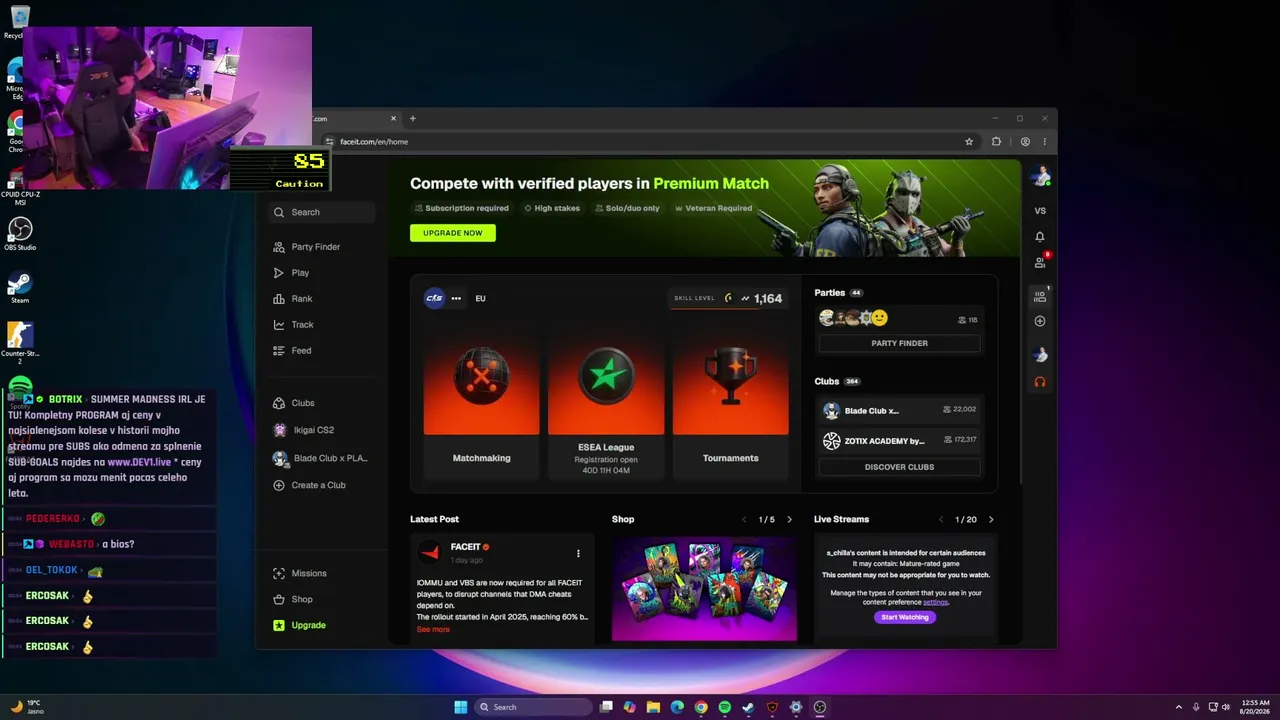Open the ZOTIX ACADEMY by... club row
The width and height of the screenshot is (1280, 720).
pyautogui.click(x=899, y=440)
